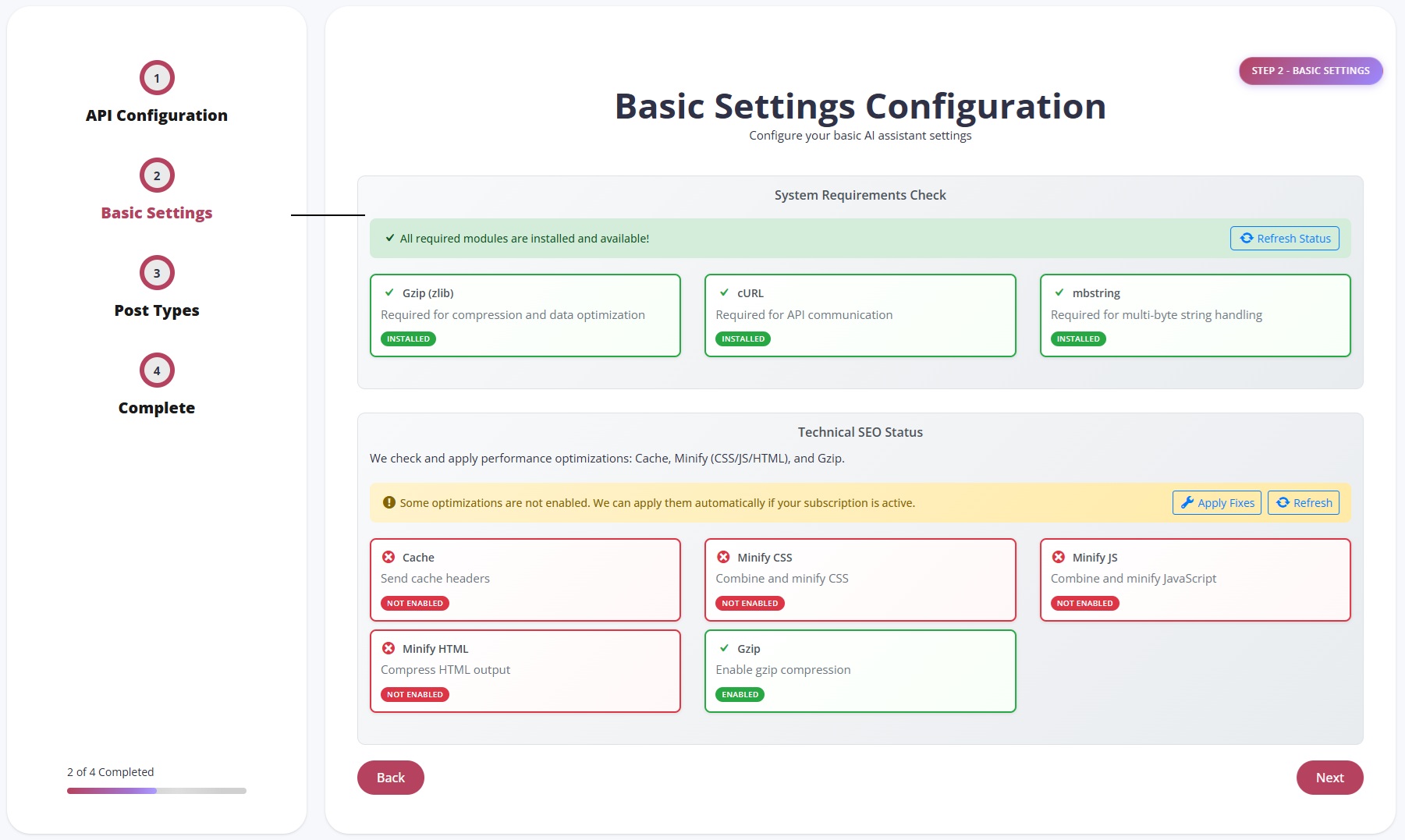This screenshot has width=1405, height=840.
Task: Select the step 2 numbered circle
Action: (157, 175)
